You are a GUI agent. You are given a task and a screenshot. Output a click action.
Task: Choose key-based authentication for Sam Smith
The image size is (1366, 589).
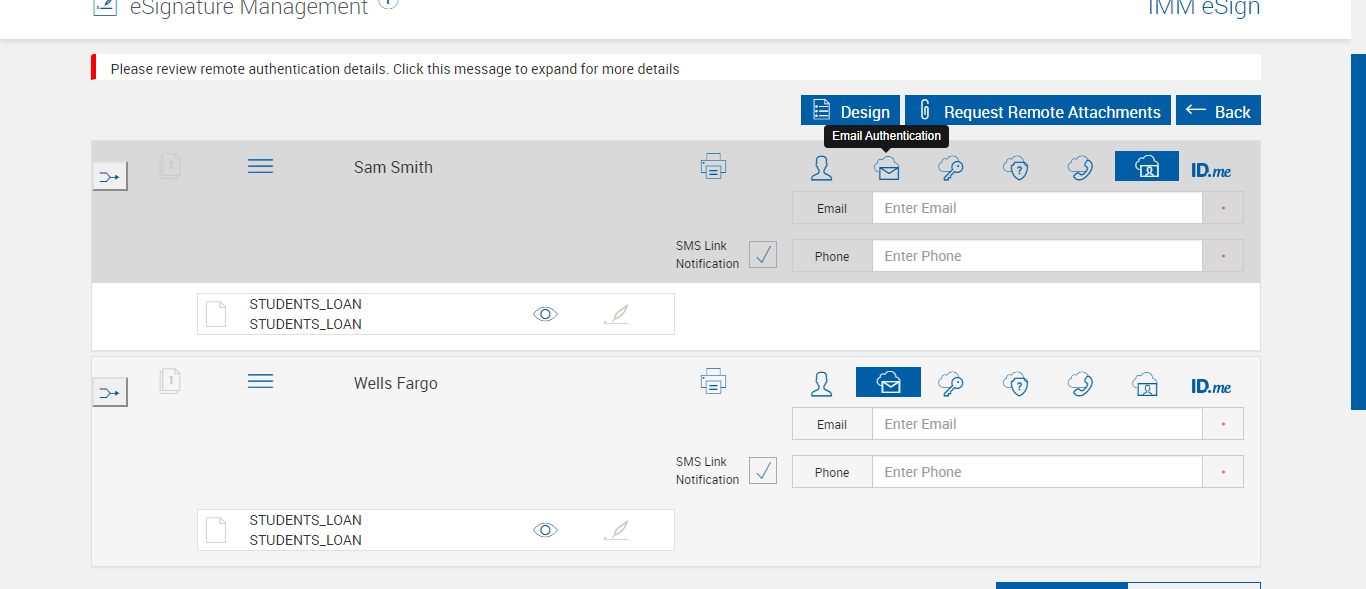[951, 168]
